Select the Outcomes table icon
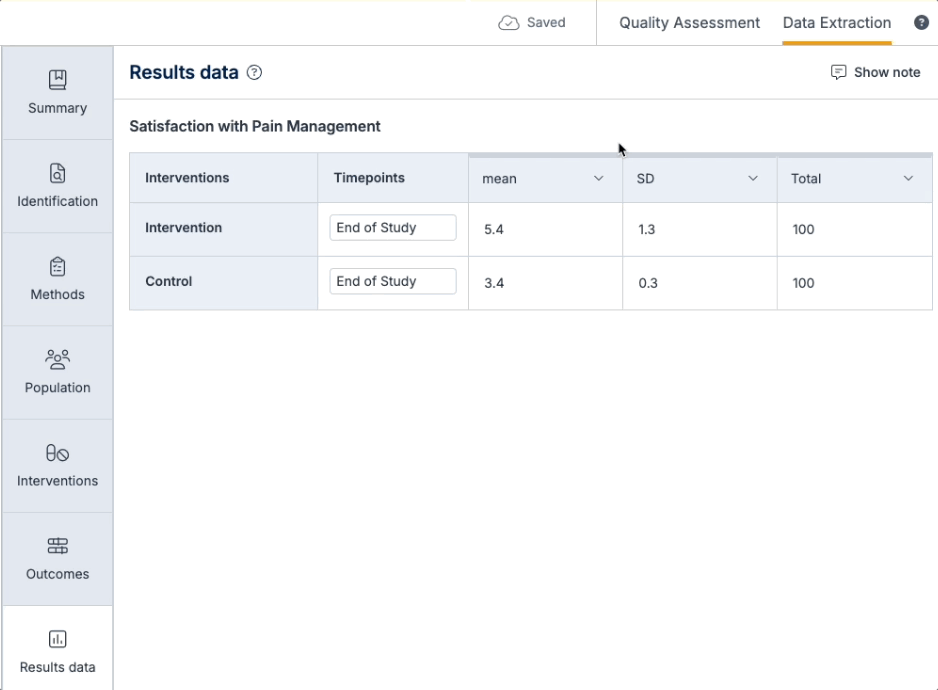Image resolution: width=938 pixels, height=690 pixels. (58, 546)
